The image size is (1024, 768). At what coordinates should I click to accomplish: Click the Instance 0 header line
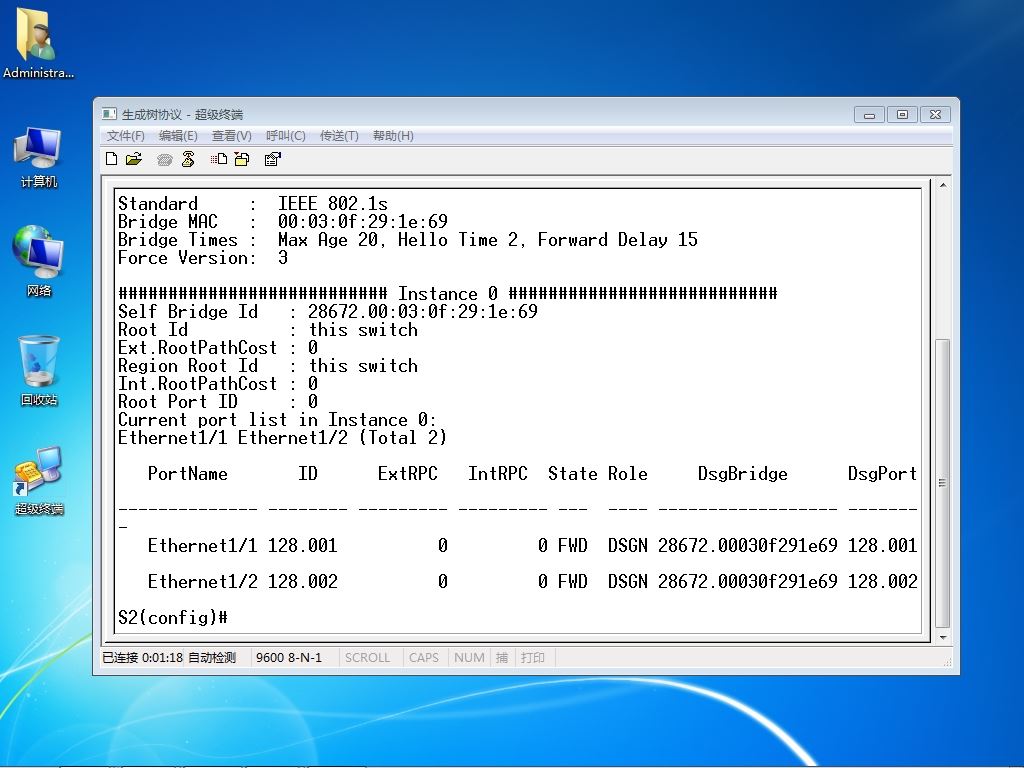448,293
